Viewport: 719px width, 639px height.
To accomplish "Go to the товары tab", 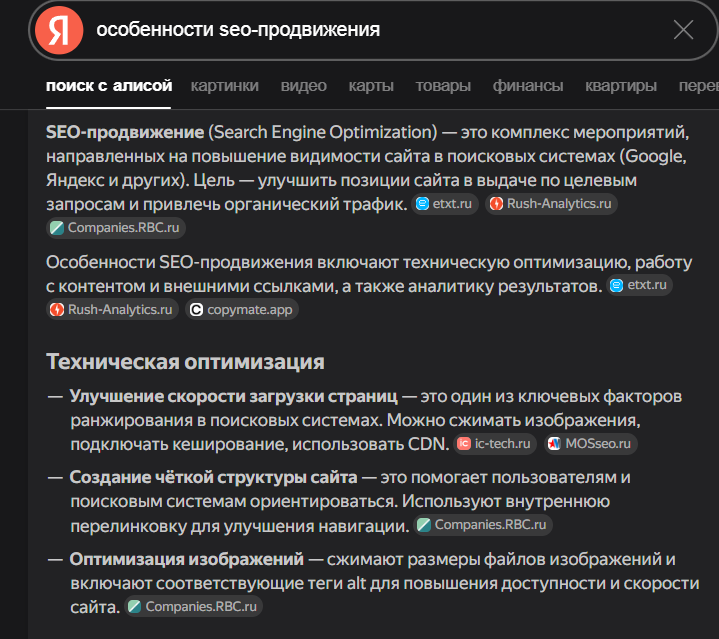I will pos(443,86).
